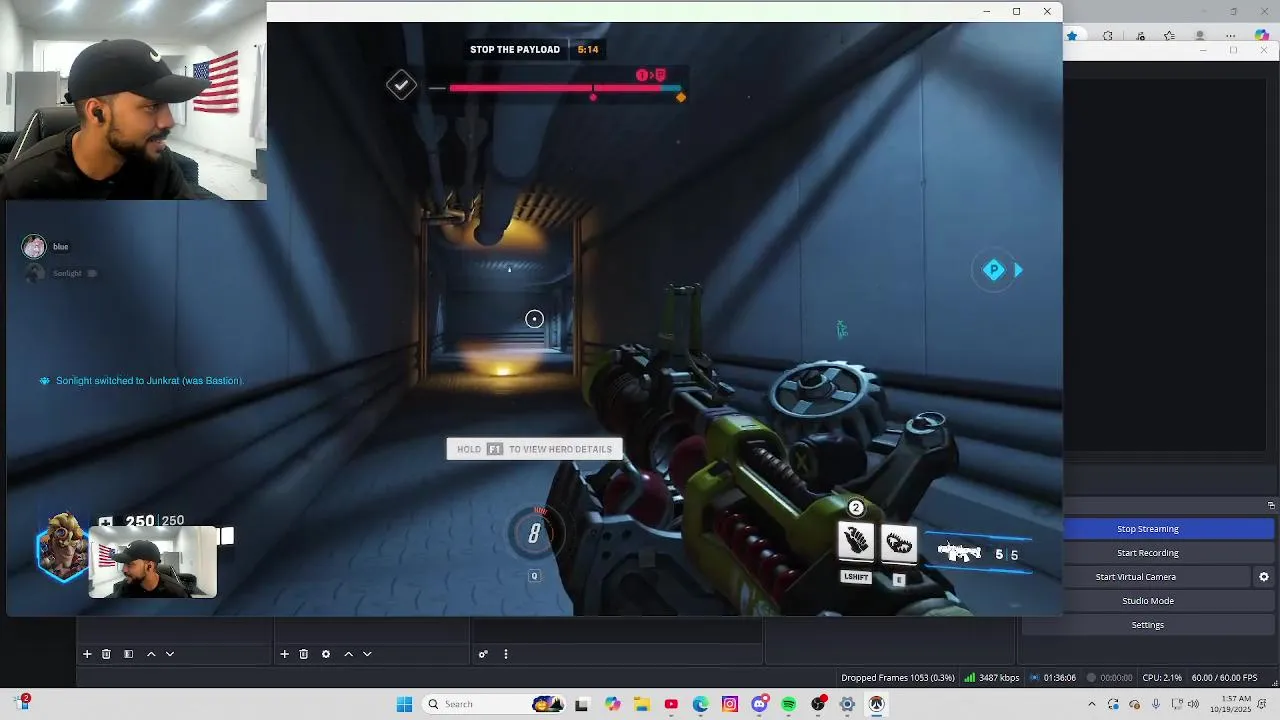Open source properties gear icon
This screenshot has width=1280, height=720.
(x=326, y=654)
